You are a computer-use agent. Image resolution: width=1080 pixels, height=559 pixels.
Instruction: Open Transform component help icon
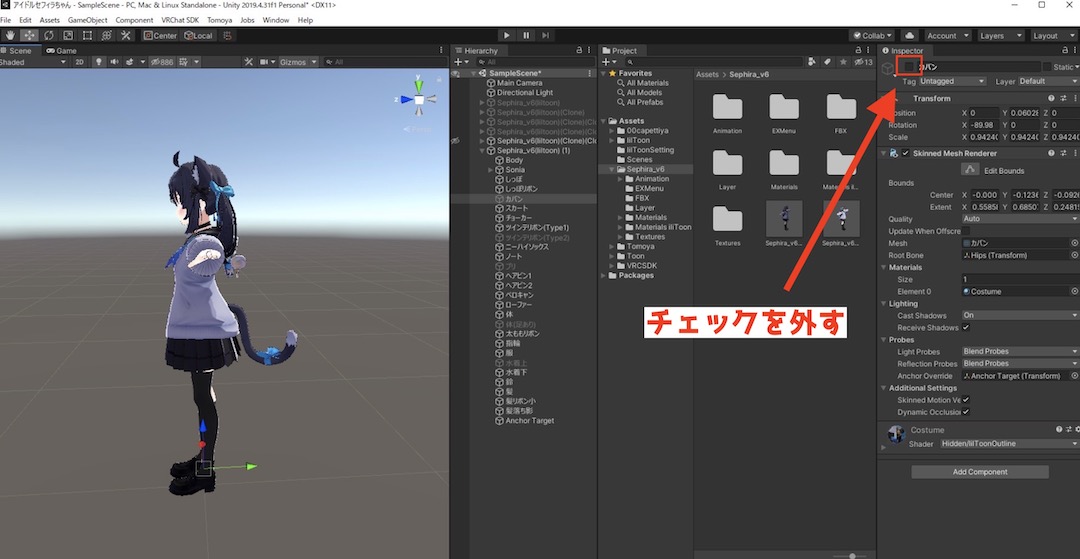click(x=1051, y=98)
